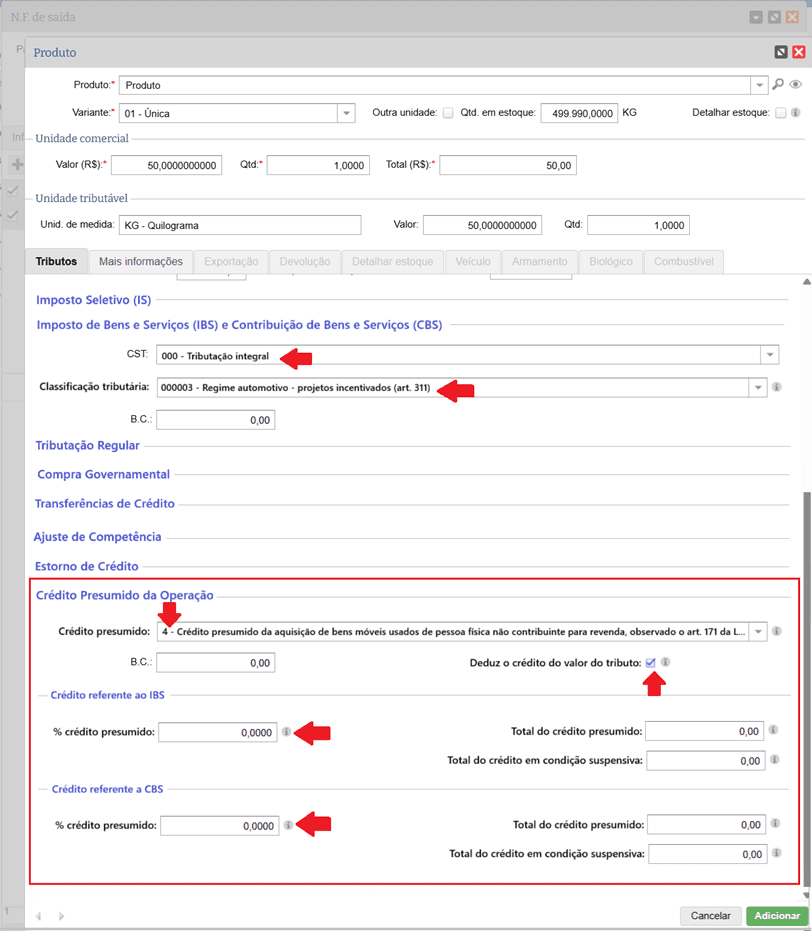Select the Tributos tab
This screenshot has height=931, width=812.
[x=56, y=262]
